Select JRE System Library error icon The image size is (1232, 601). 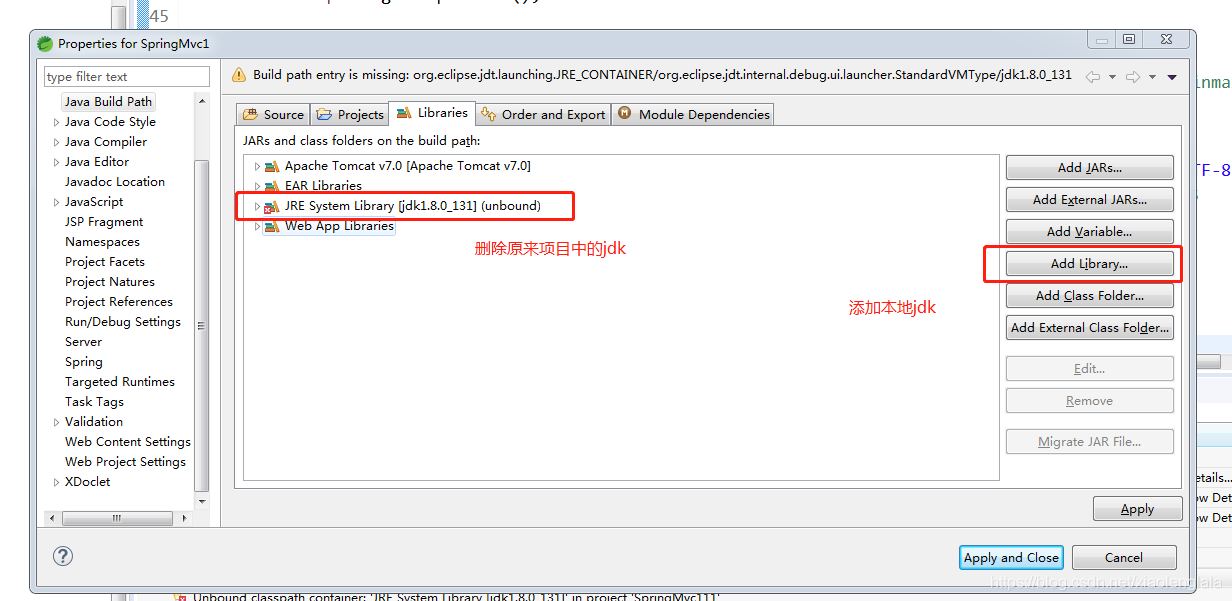[x=272, y=206]
